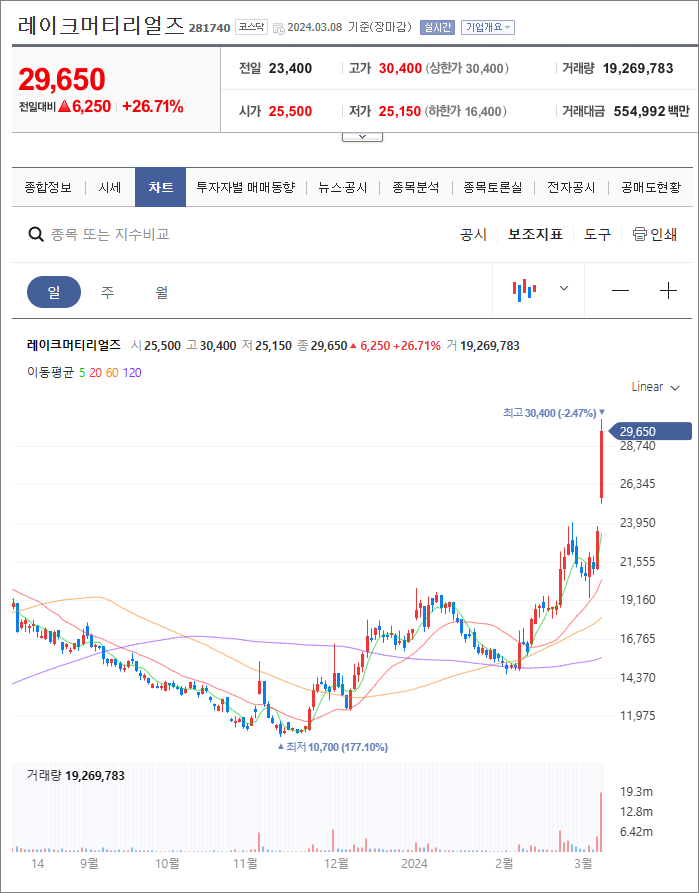Image resolution: width=699 pixels, height=893 pixels.
Task: Select the 월 monthly period
Action: click(162, 292)
